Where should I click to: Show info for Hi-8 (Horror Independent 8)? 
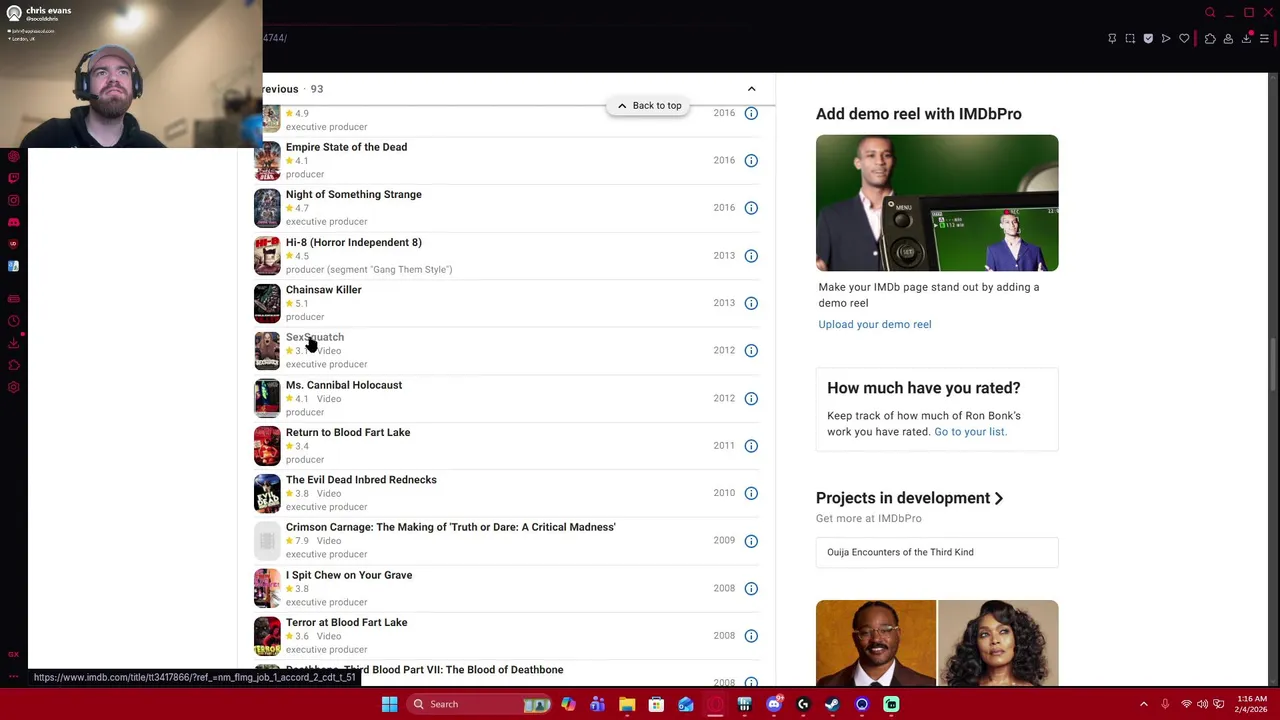coord(751,256)
